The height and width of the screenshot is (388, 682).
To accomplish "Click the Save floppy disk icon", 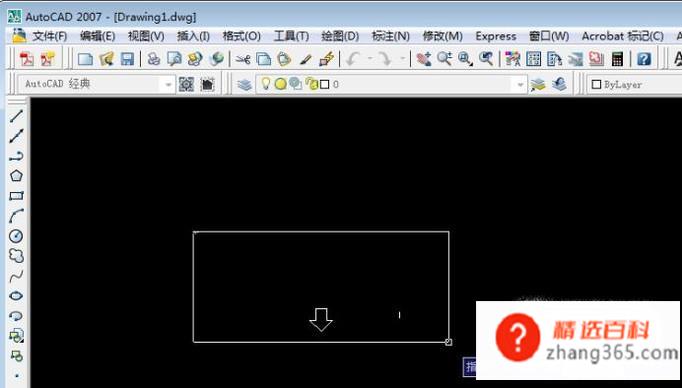I will coord(127,59).
